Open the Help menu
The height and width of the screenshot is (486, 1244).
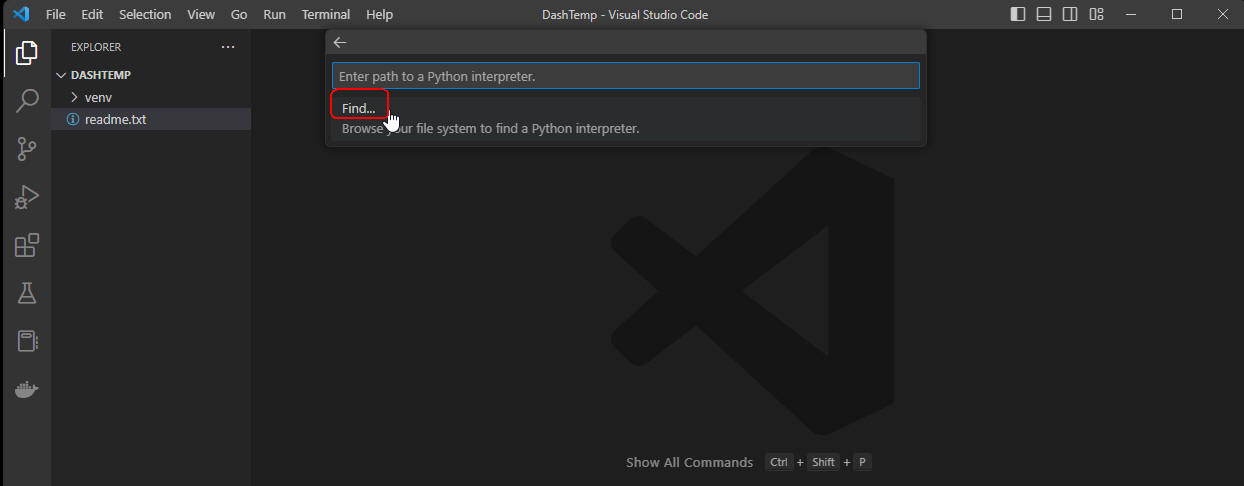tap(380, 15)
